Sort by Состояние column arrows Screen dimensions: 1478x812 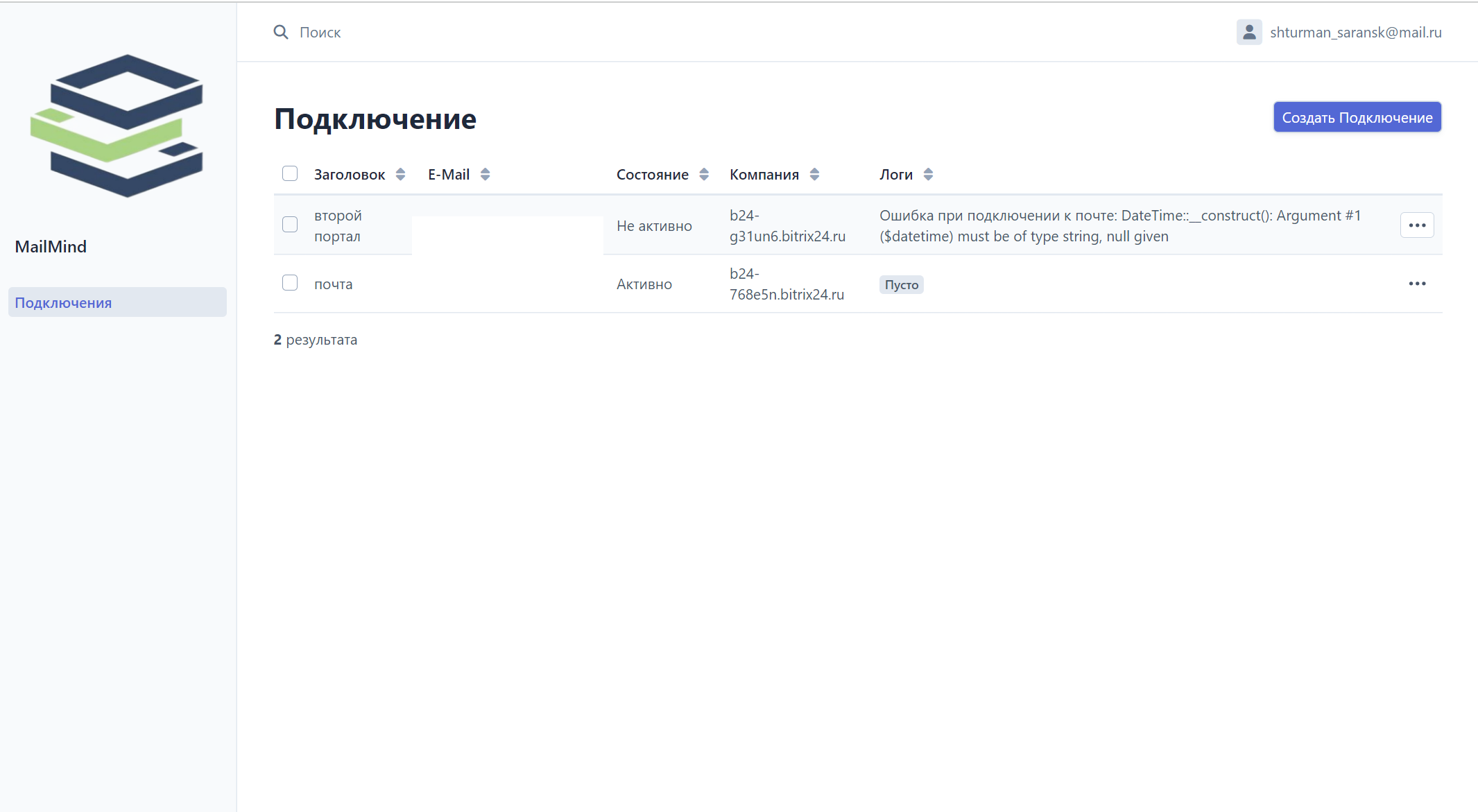click(704, 175)
